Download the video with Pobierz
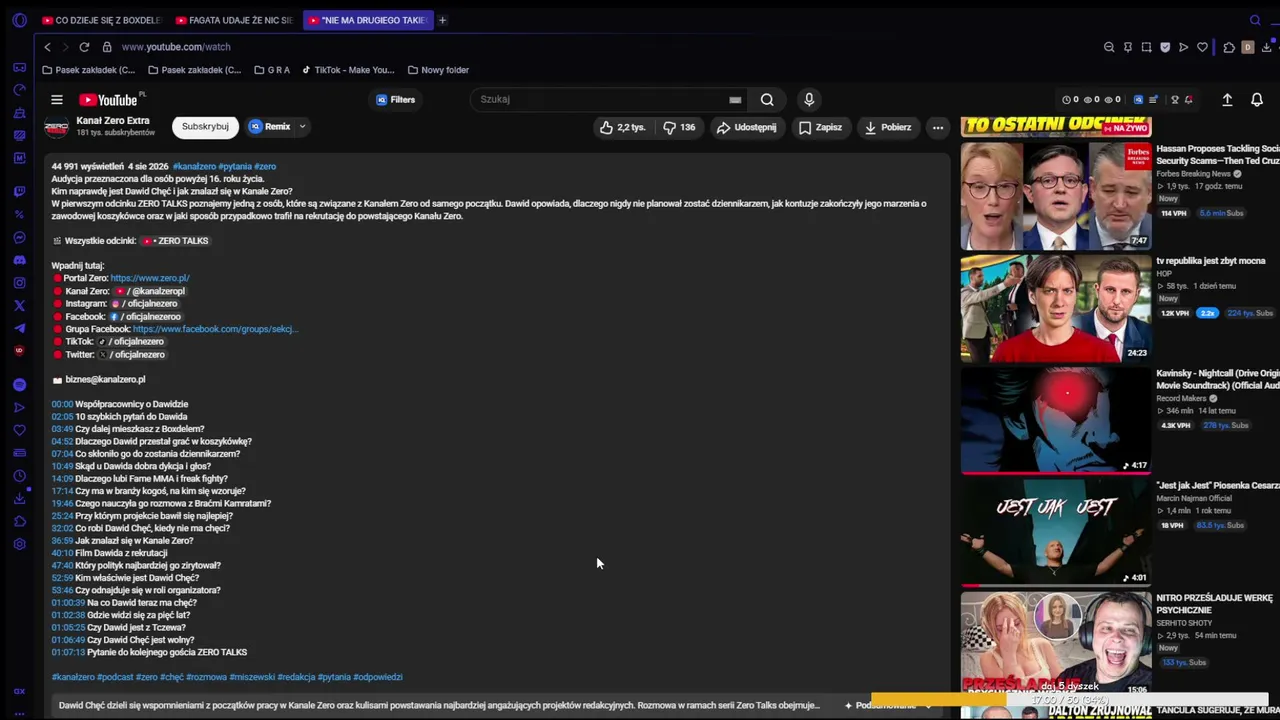Image resolution: width=1280 pixels, height=720 pixels. [888, 128]
